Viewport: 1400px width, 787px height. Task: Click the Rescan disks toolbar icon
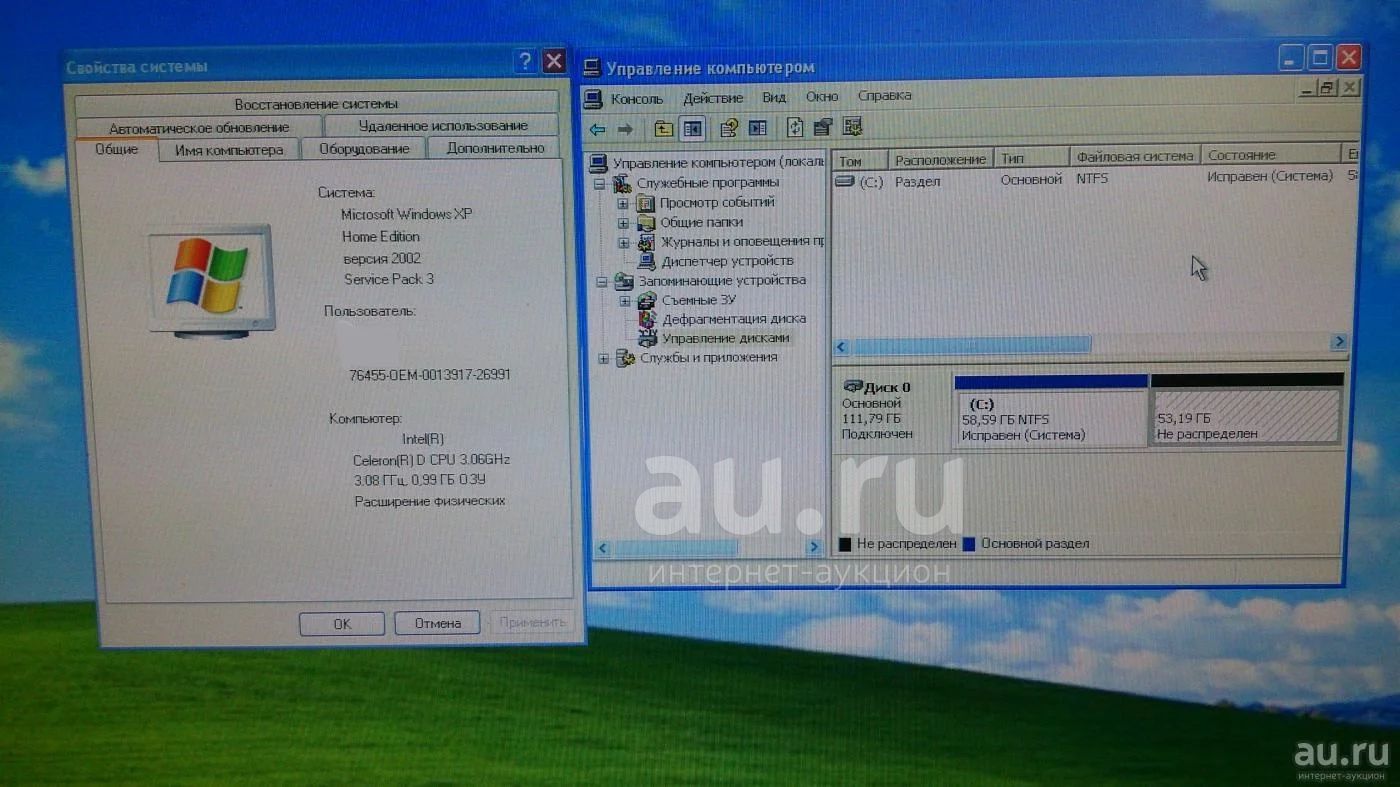(x=823, y=128)
